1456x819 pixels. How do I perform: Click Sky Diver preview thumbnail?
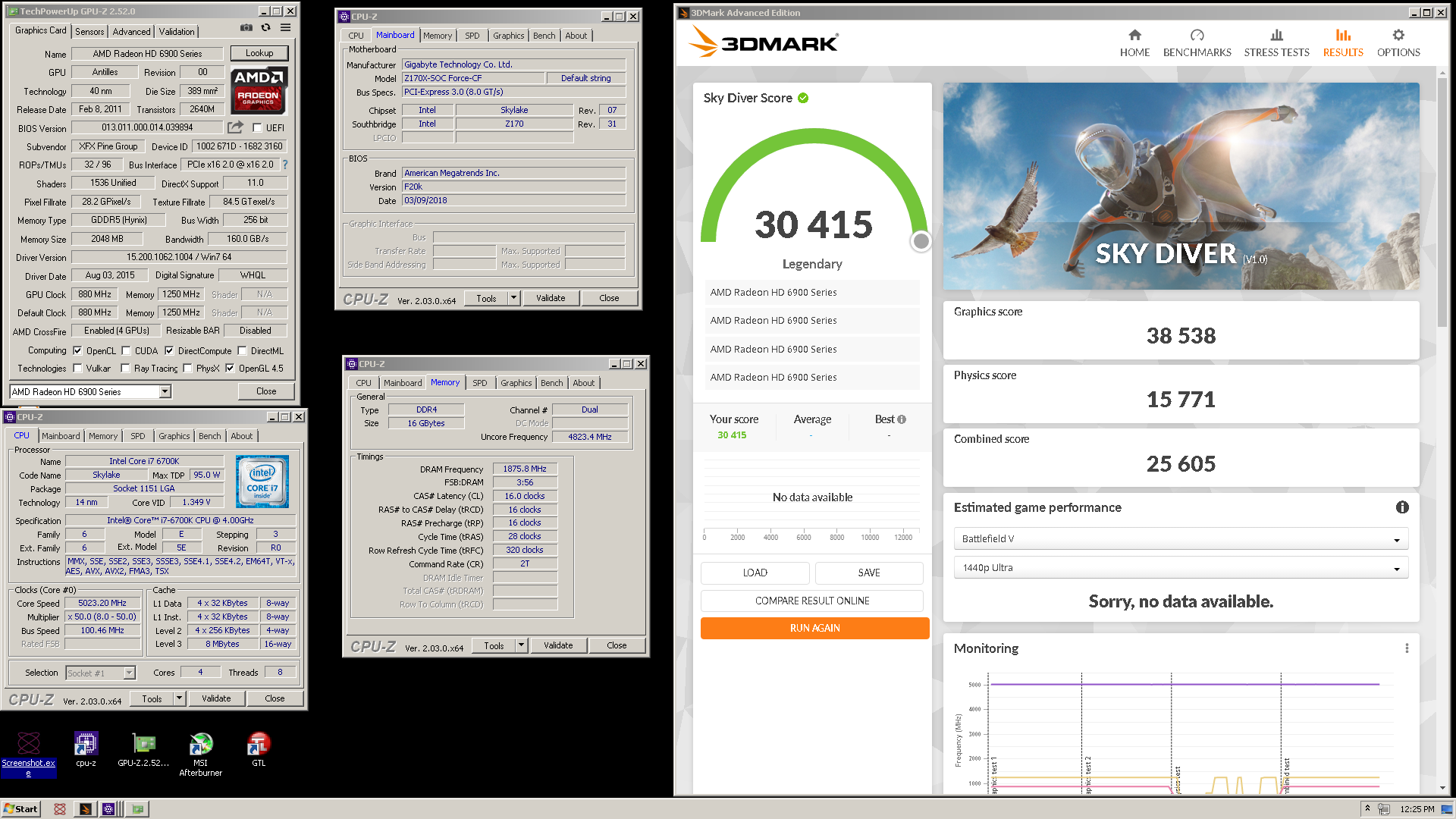(1181, 186)
